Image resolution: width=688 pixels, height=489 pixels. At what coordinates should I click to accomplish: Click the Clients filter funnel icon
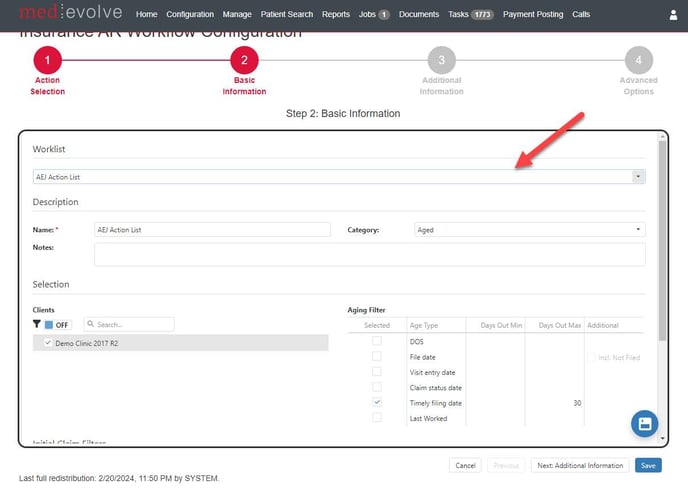point(37,325)
